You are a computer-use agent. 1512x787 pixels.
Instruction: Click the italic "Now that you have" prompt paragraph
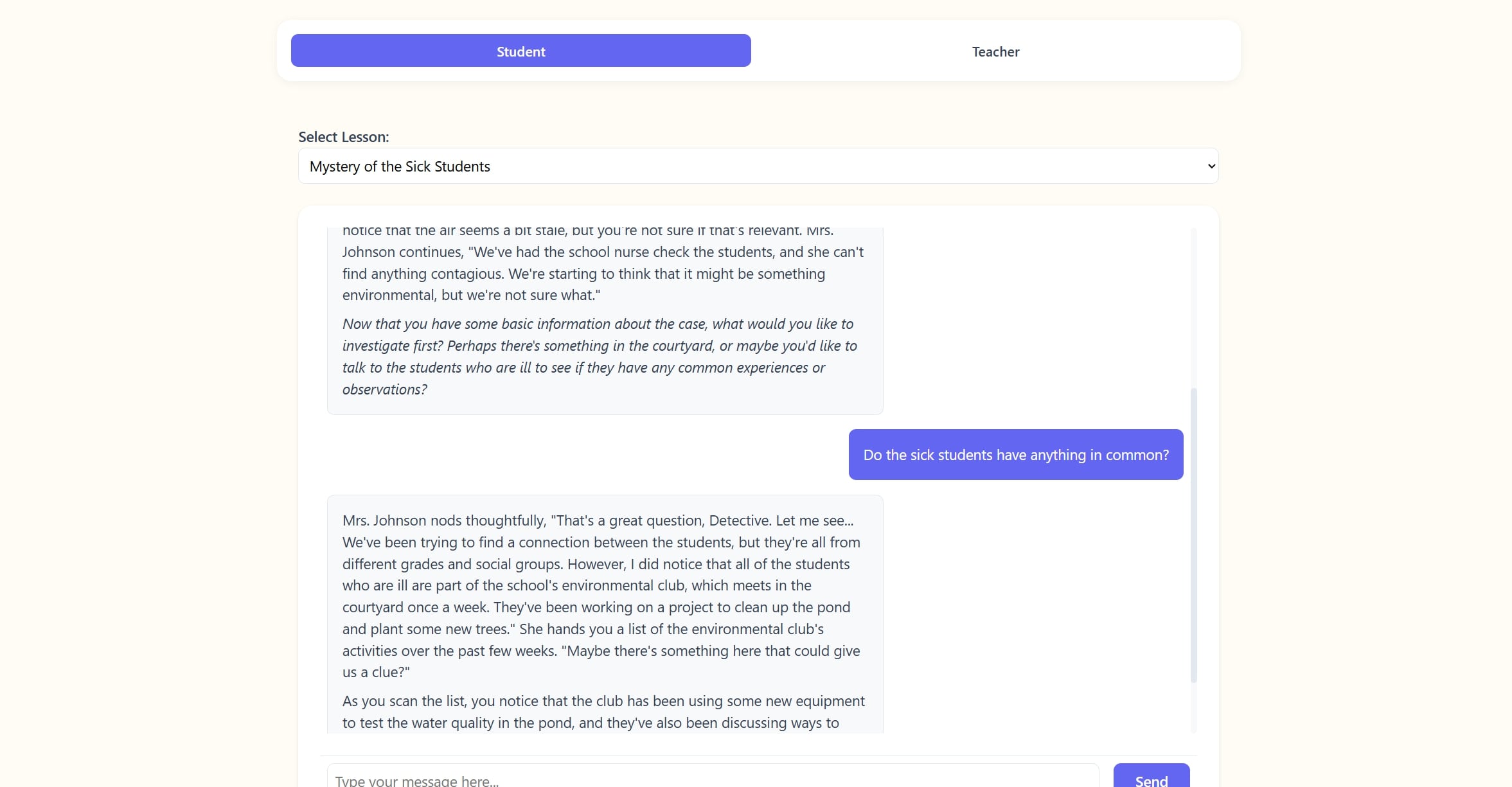(599, 357)
